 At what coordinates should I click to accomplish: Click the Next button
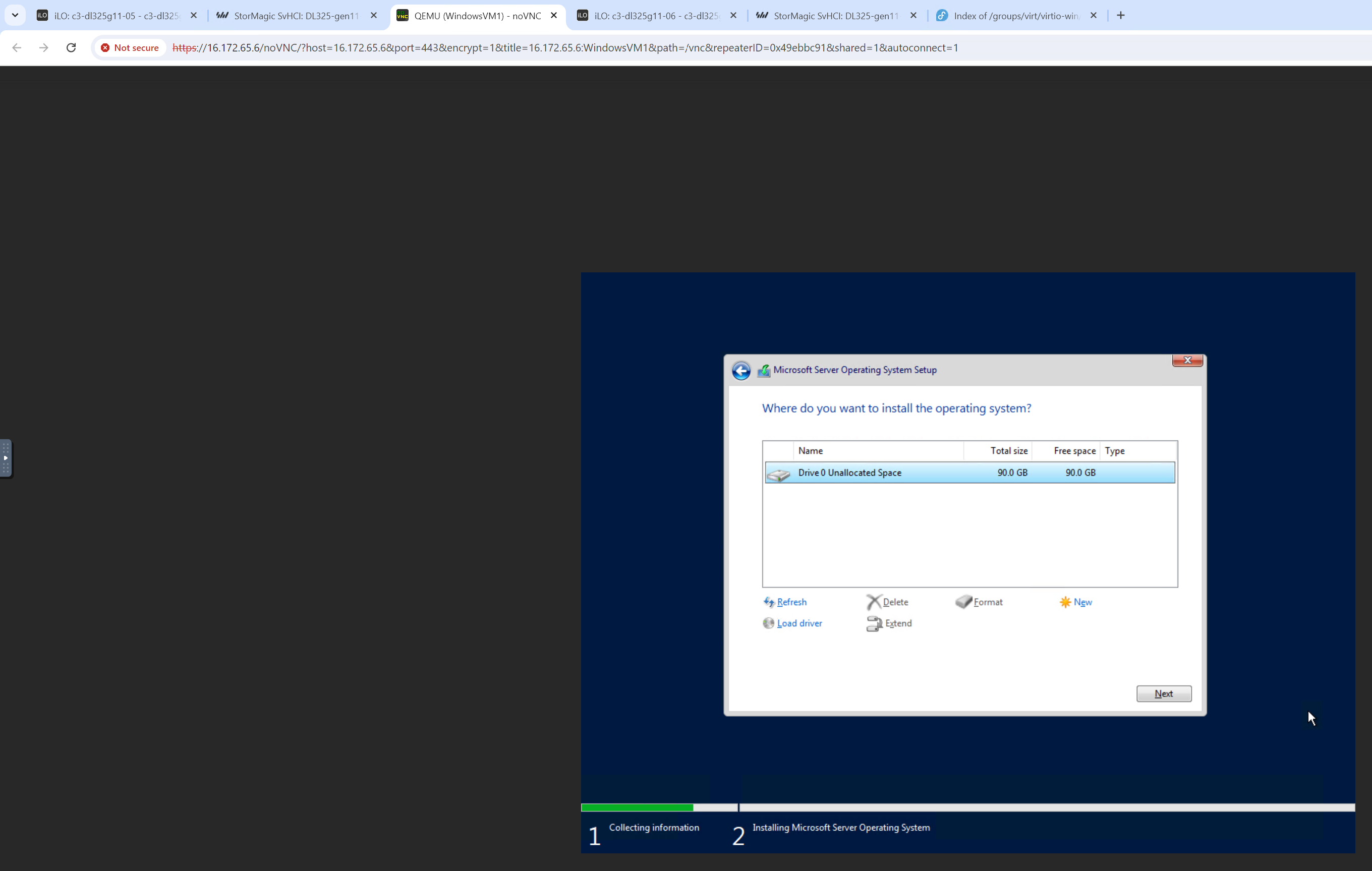click(x=1164, y=693)
